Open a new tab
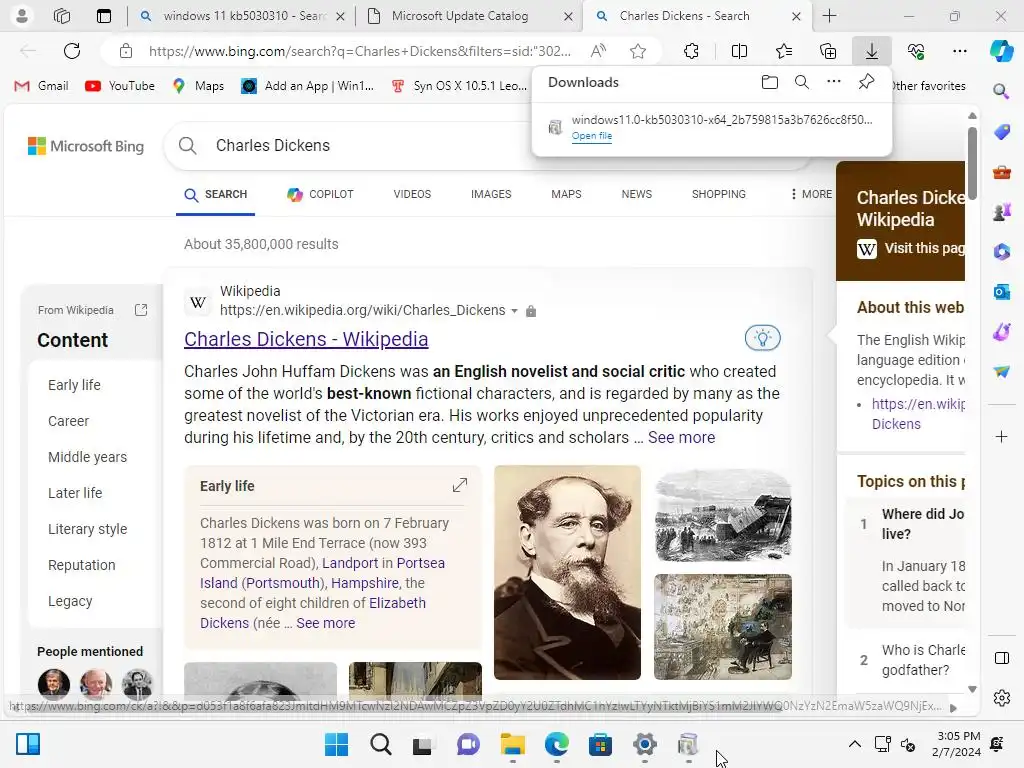 pyautogui.click(x=829, y=16)
